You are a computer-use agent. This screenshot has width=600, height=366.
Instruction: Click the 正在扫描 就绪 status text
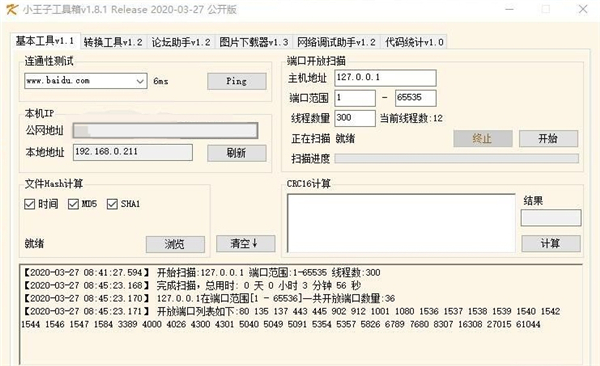(x=323, y=139)
